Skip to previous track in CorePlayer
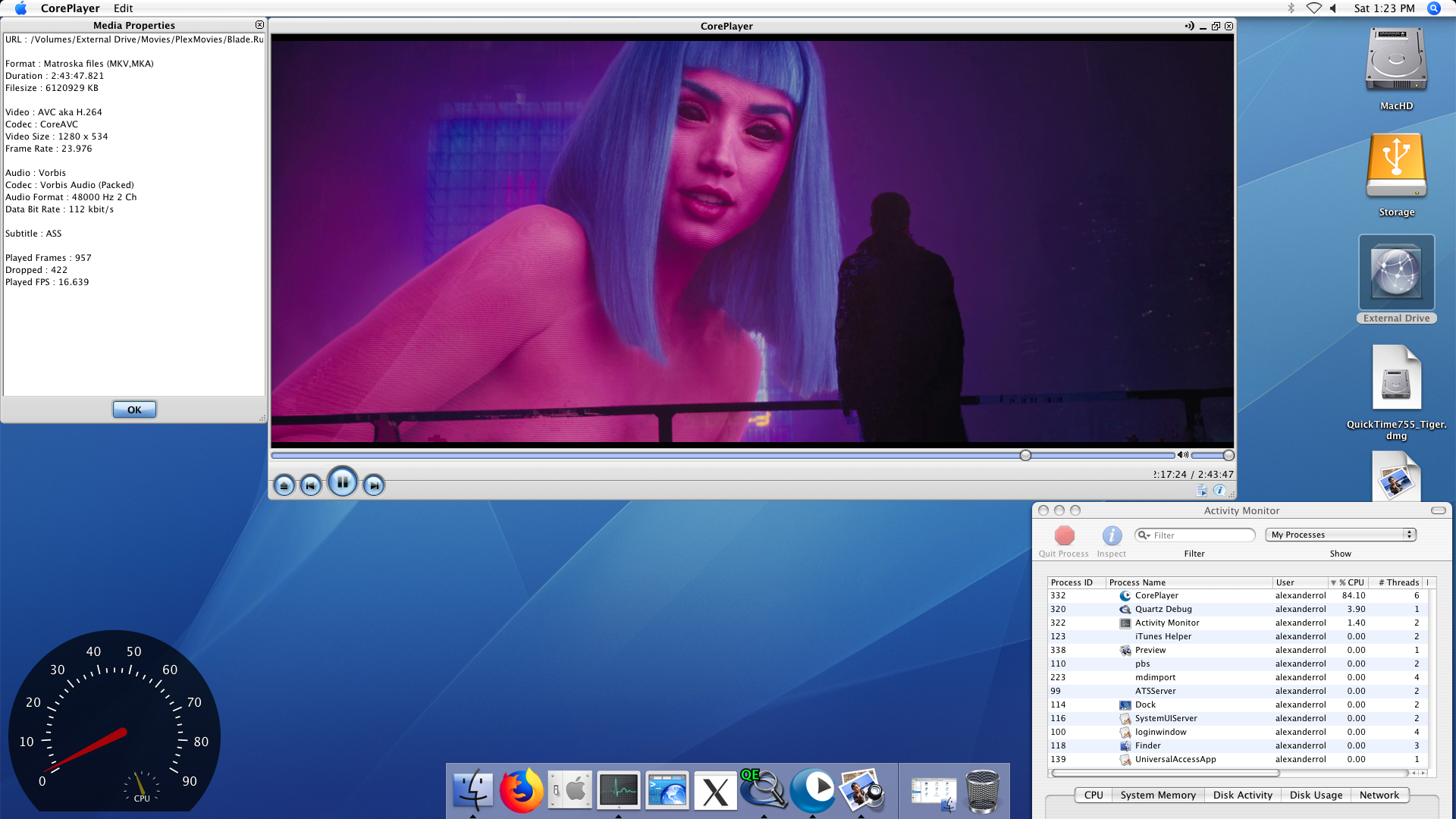The height and width of the screenshot is (819, 1456). 311,485
